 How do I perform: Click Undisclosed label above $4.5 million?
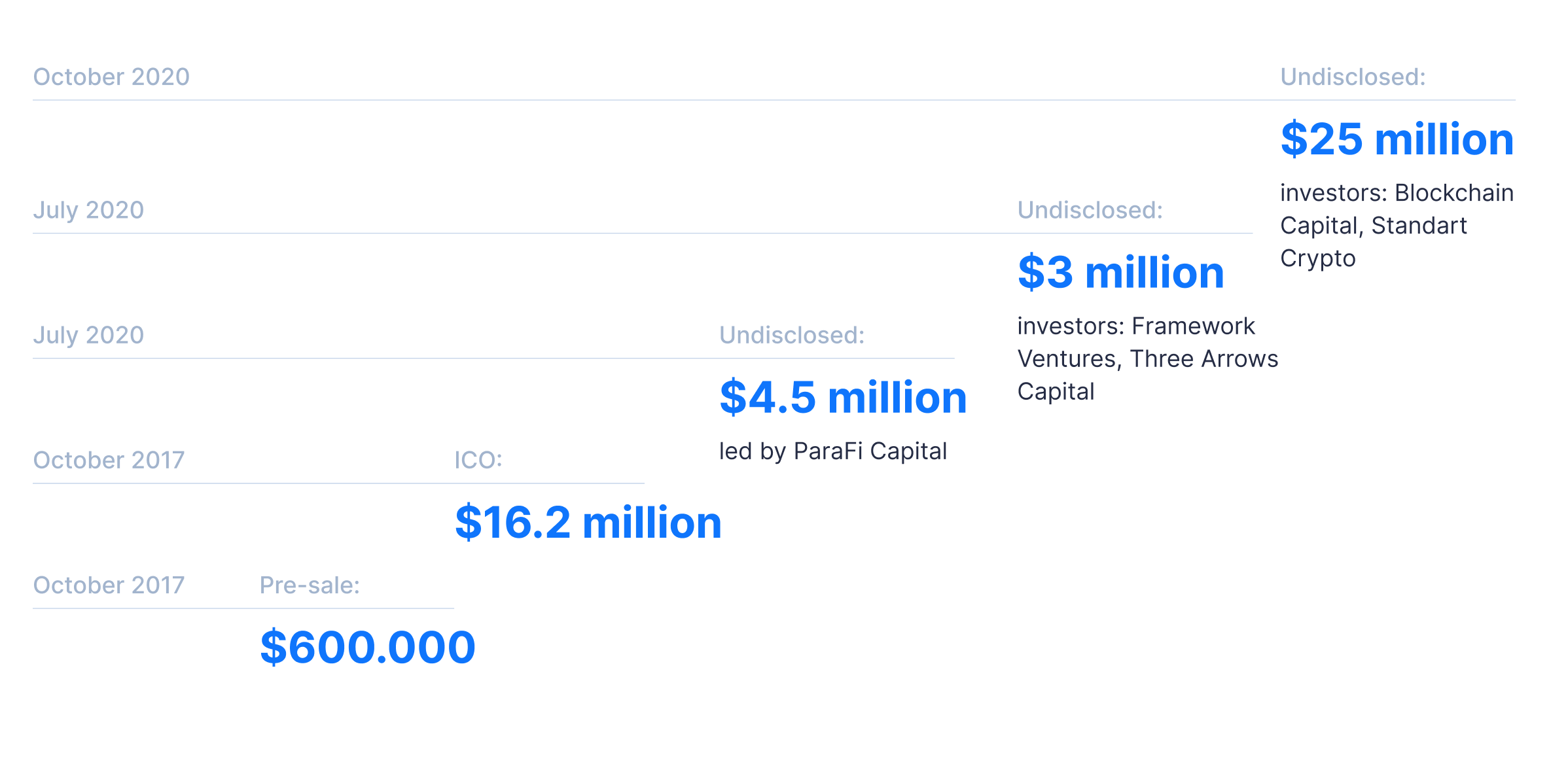[x=792, y=335]
